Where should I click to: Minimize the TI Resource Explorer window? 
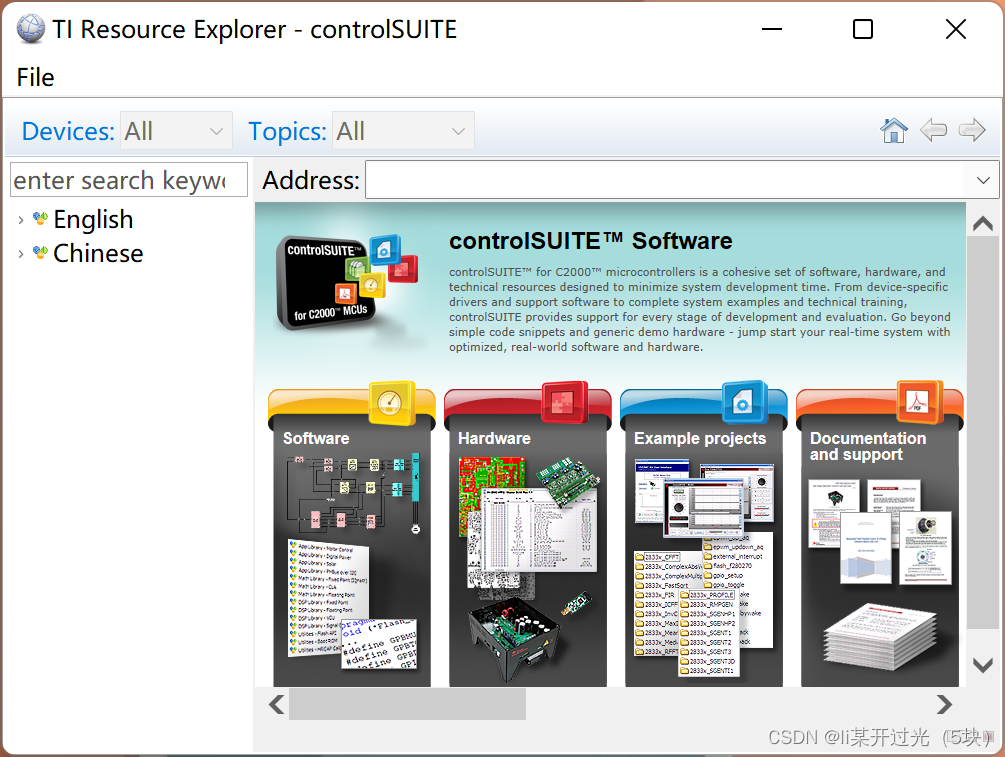772,29
